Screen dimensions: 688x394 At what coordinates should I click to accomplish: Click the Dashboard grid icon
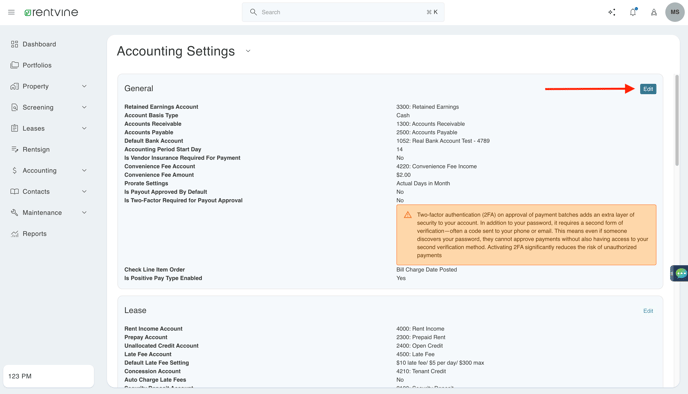(x=14, y=44)
